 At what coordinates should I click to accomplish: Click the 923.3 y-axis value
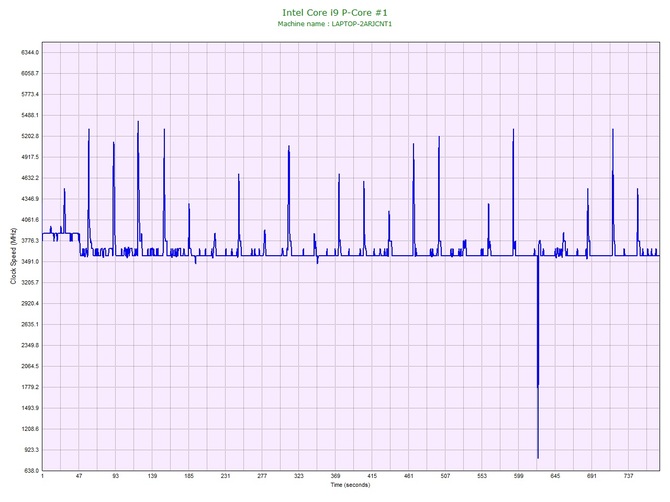(x=31, y=450)
